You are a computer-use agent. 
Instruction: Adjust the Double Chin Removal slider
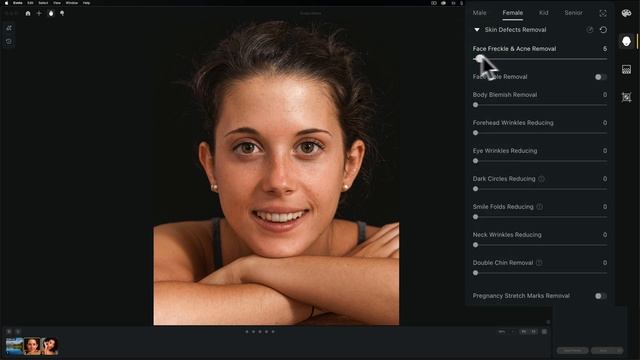(540, 273)
